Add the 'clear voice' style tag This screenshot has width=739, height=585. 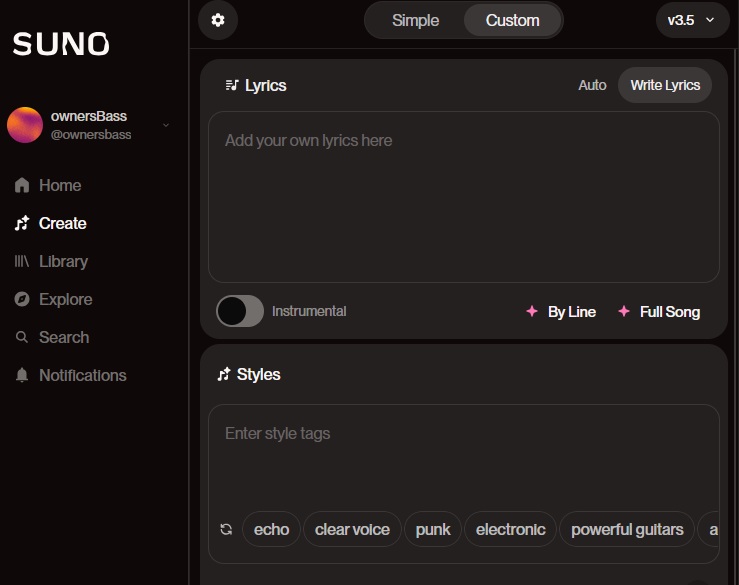pos(352,529)
